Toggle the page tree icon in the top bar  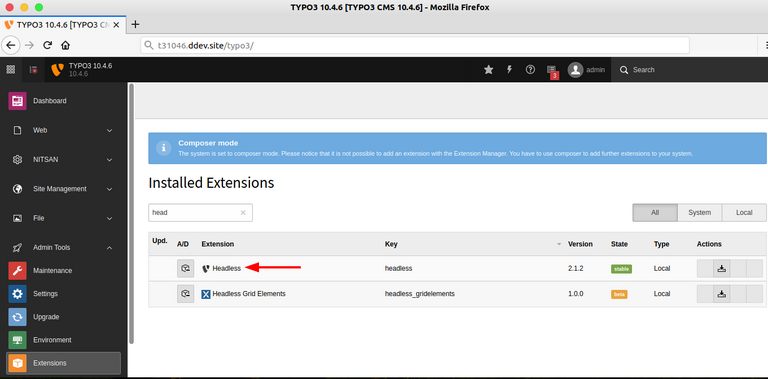point(33,70)
